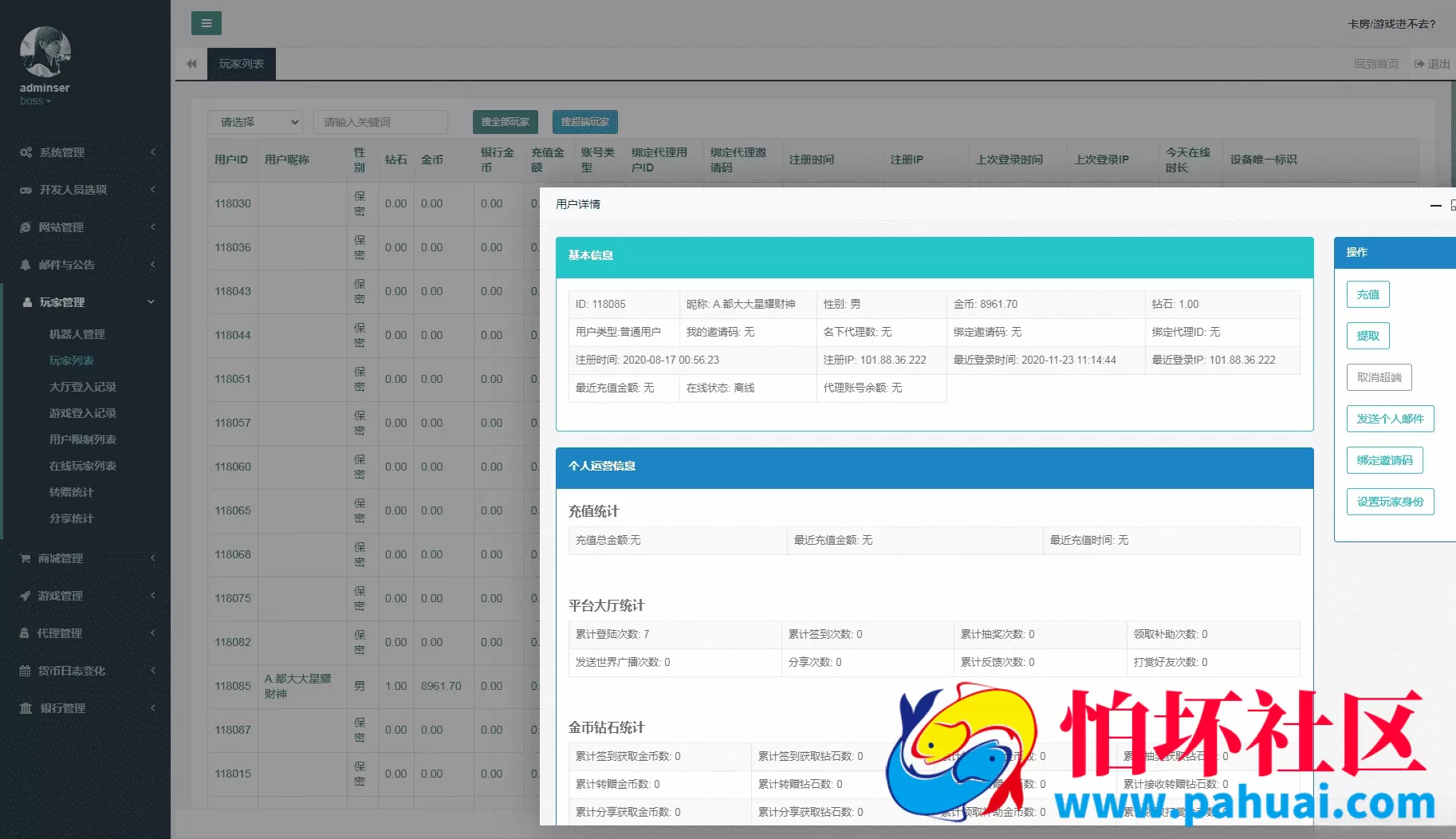Click the 回到首页 link
Image resolution: width=1456 pixels, height=839 pixels.
pos(1376,64)
